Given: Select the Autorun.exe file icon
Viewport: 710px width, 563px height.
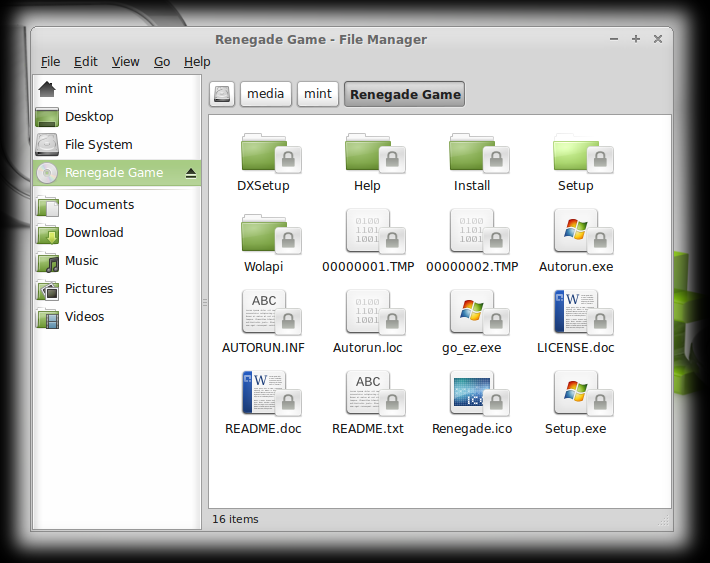Looking at the screenshot, I should coord(575,234).
